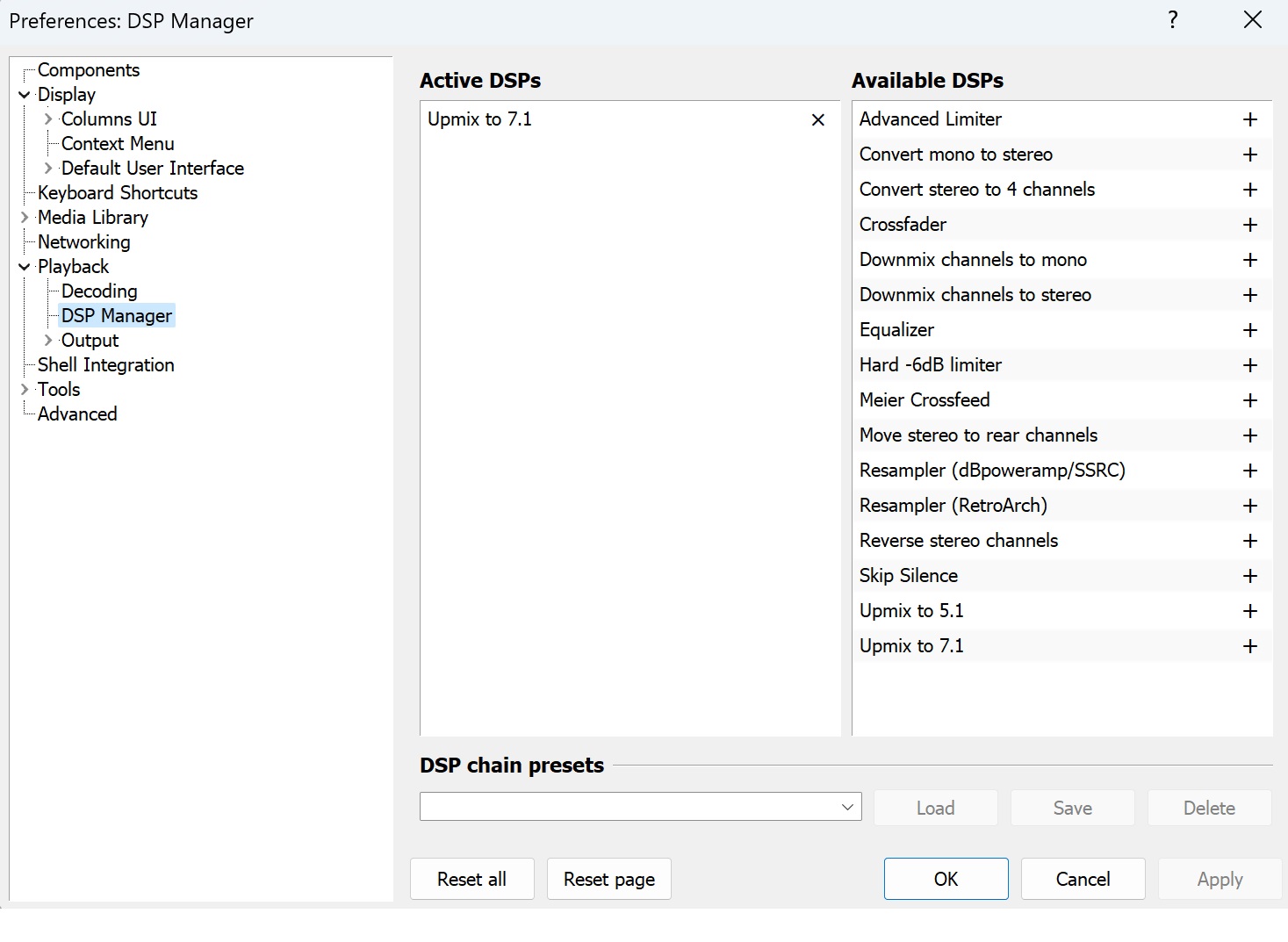The width and height of the screenshot is (1288, 942).
Task: Select the Decoding page under Playback
Action: point(99,291)
